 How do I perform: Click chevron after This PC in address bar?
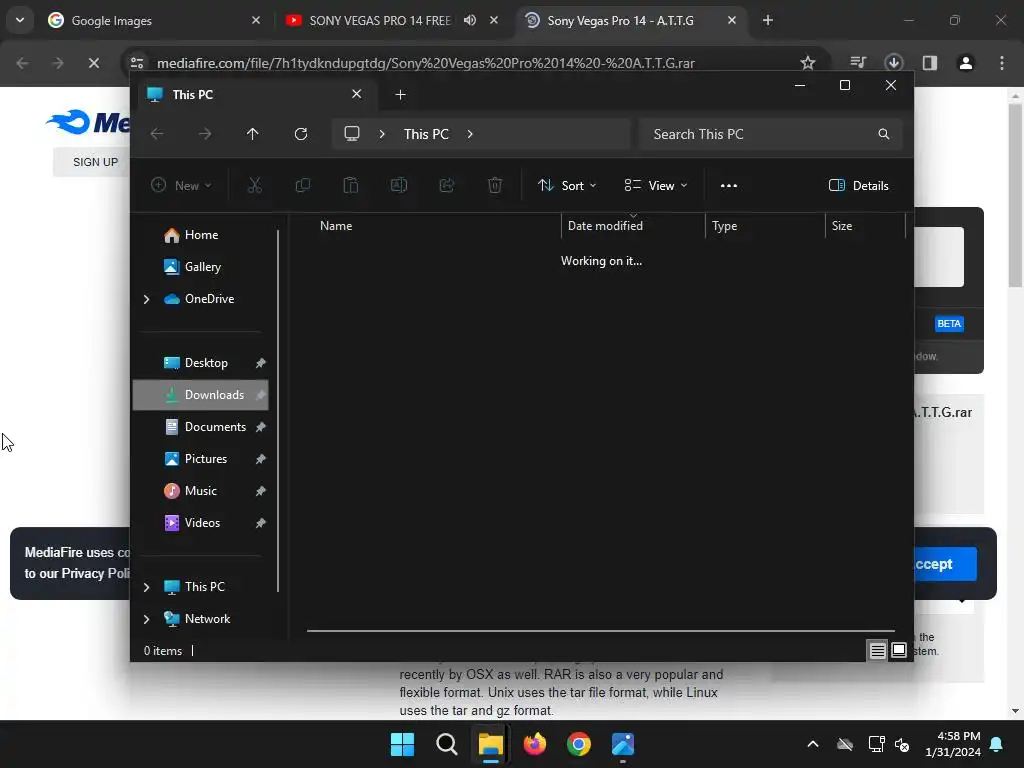470,134
